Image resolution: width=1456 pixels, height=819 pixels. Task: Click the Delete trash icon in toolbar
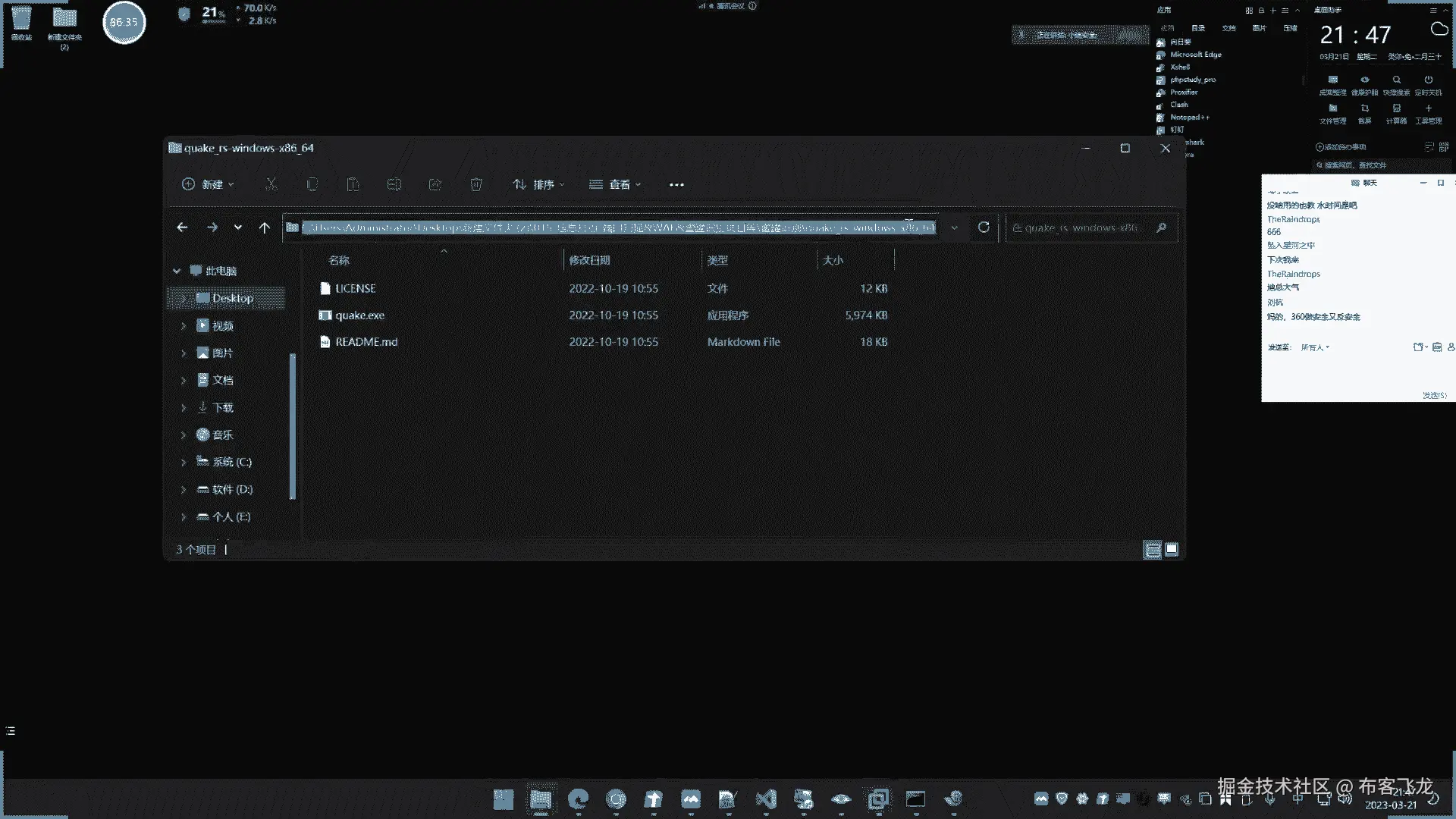[x=476, y=184]
